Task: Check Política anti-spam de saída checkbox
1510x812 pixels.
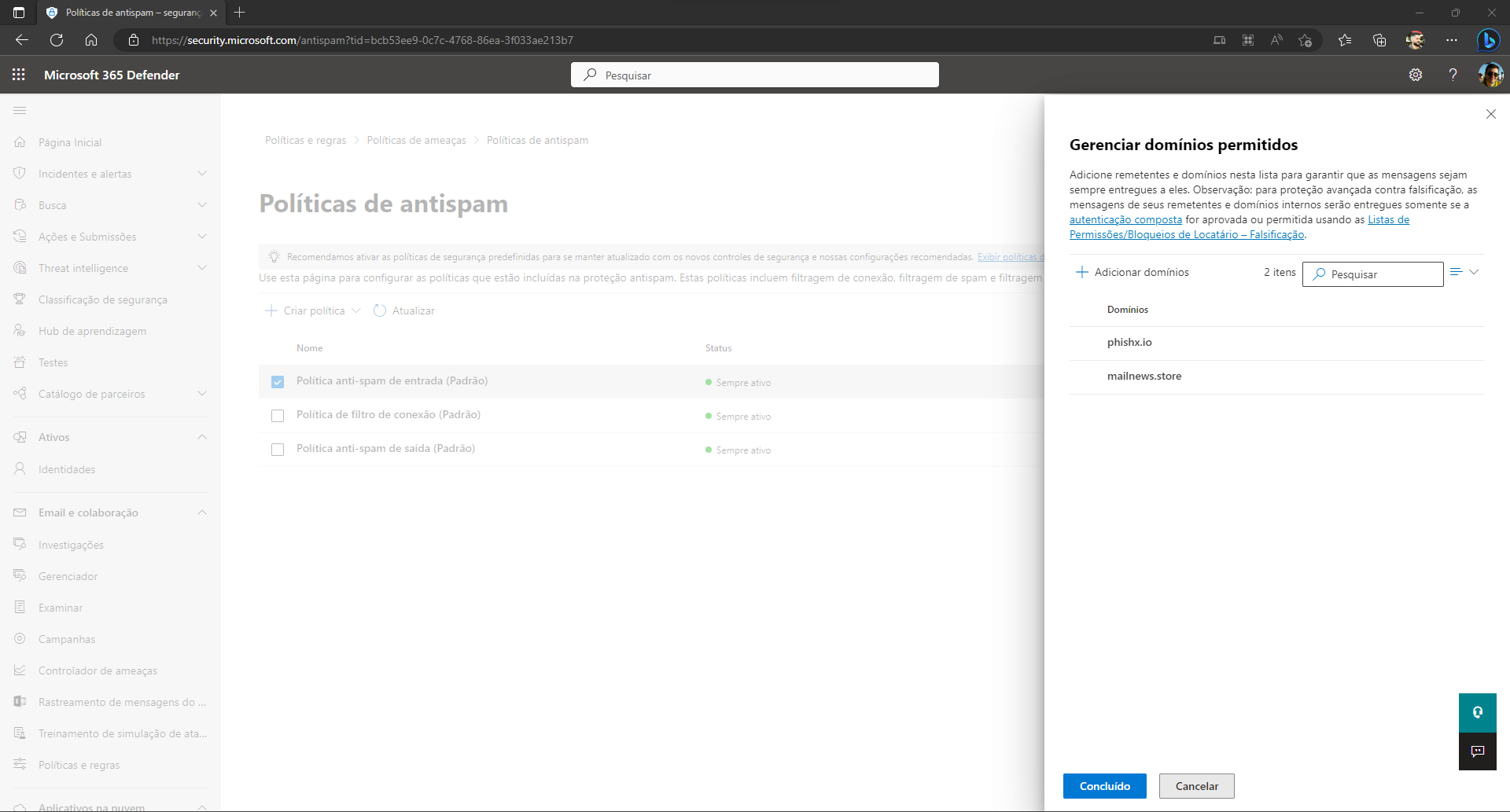Action: click(278, 450)
